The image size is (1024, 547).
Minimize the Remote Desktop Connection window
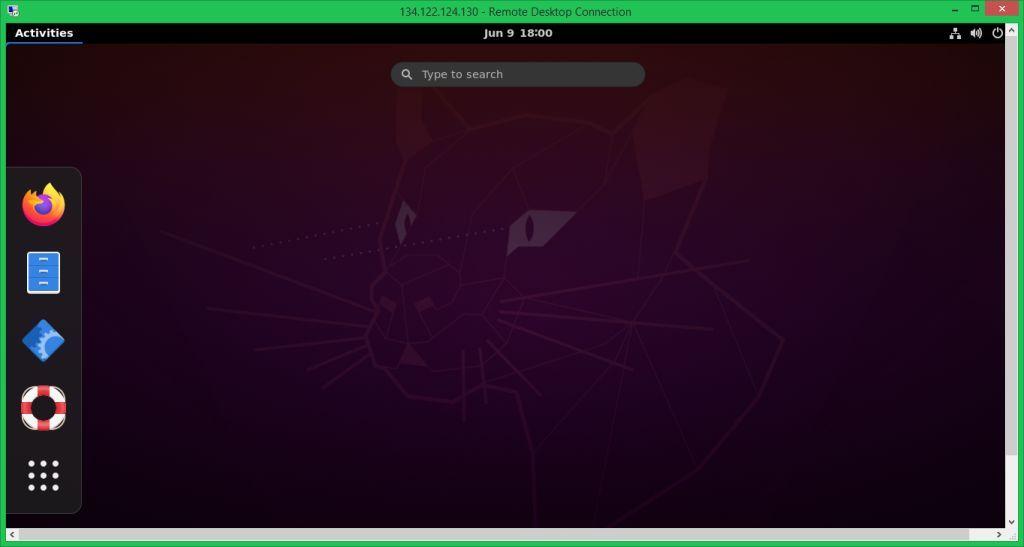point(954,8)
